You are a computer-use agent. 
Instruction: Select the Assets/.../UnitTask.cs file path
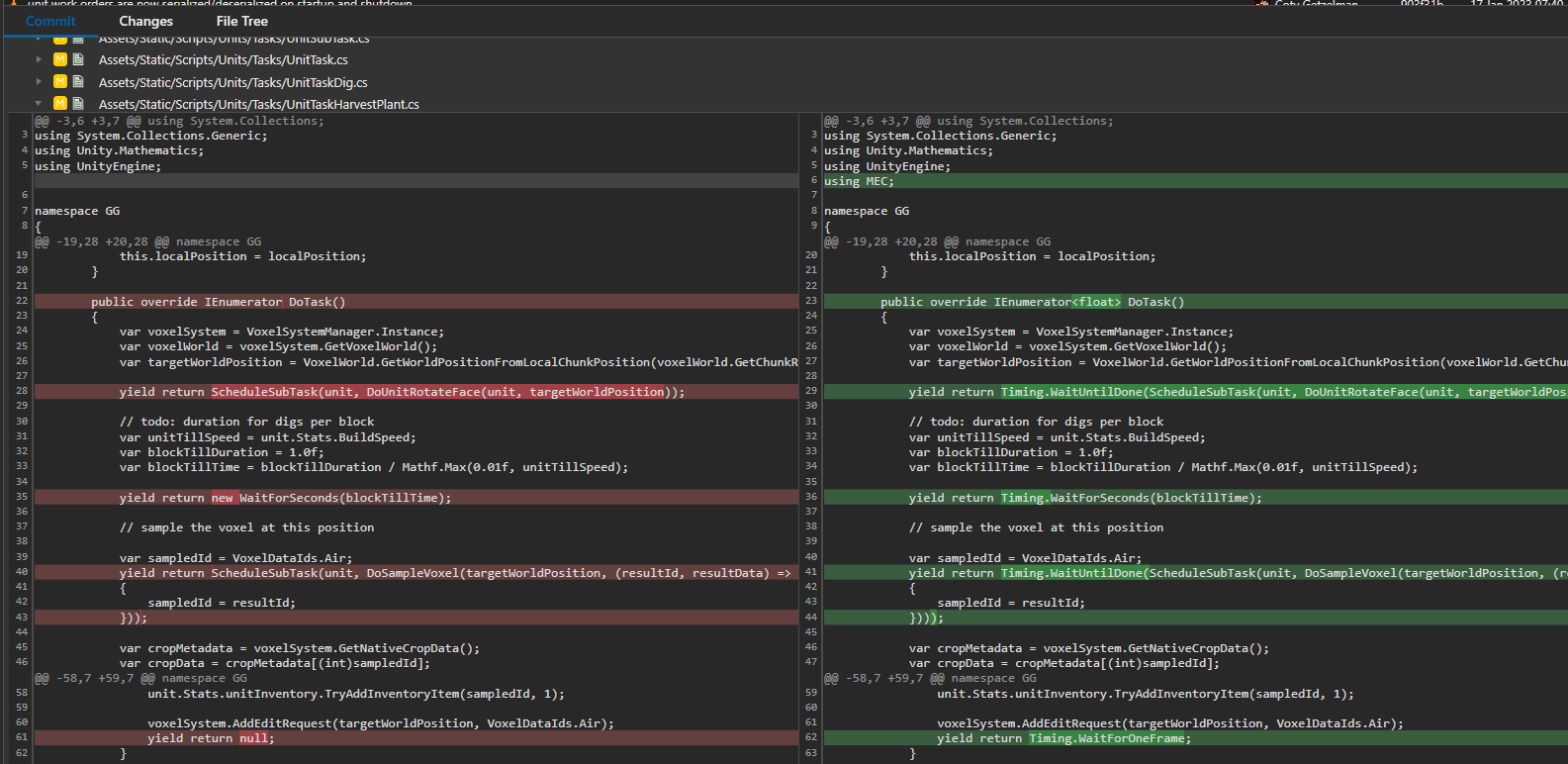(223, 60)
